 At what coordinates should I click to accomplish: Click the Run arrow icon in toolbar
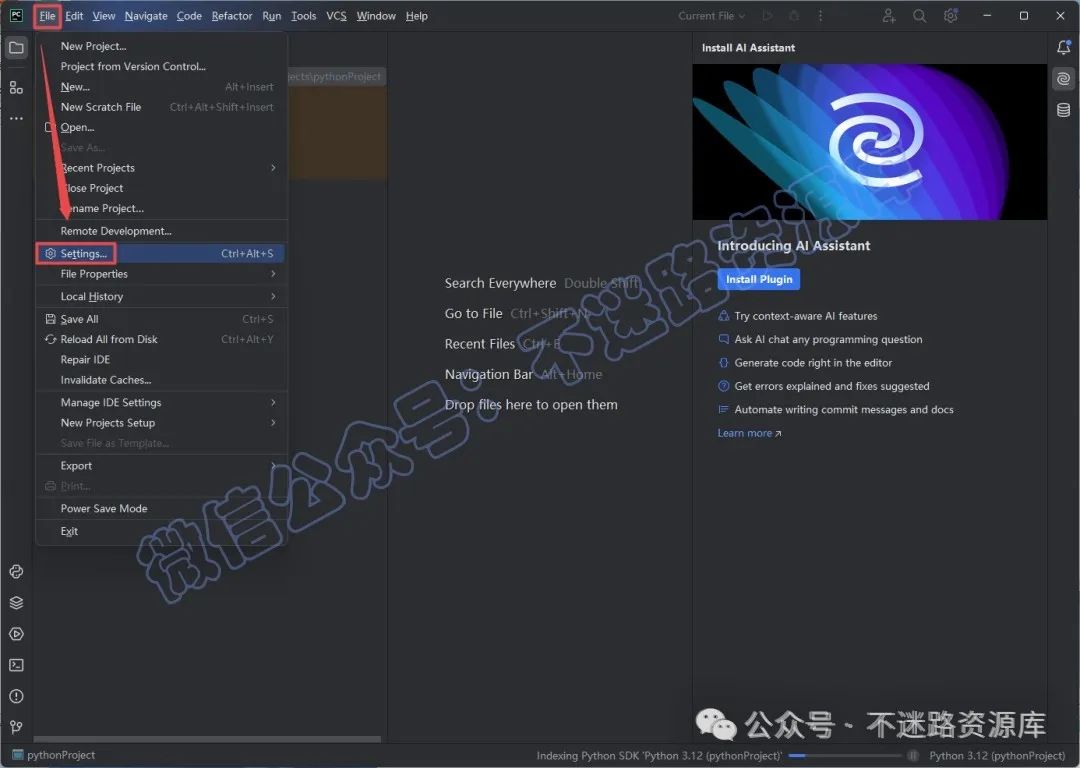768,16
